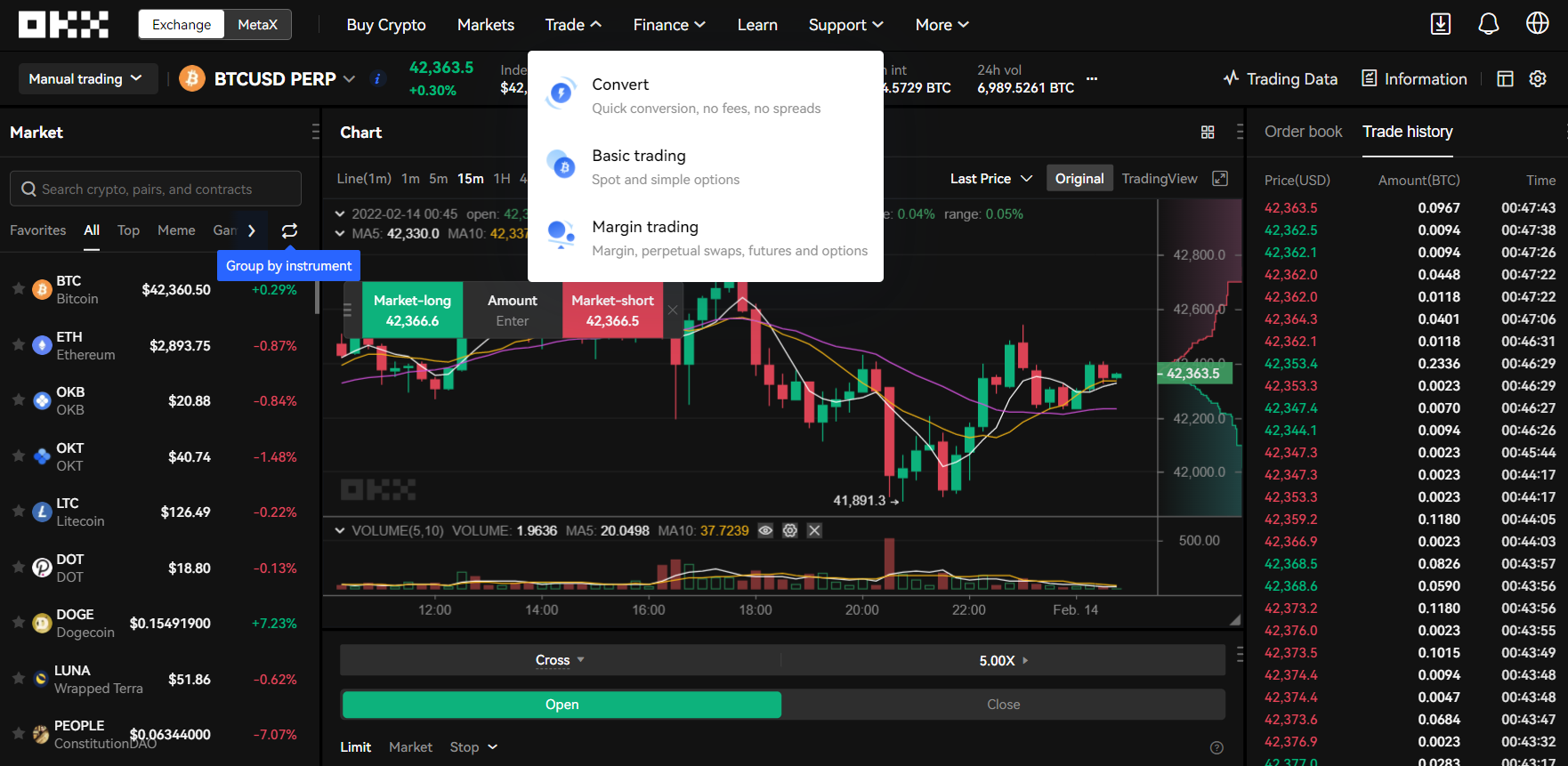The height and width of the screenshot is (766, 1568).
Task: Click the BTCUSD info icon
Action: (x=377, y=78)
